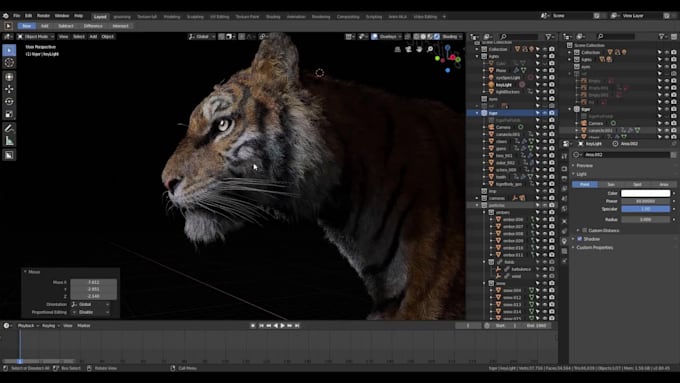Open the timeline Keying menu

click(50, 326)
